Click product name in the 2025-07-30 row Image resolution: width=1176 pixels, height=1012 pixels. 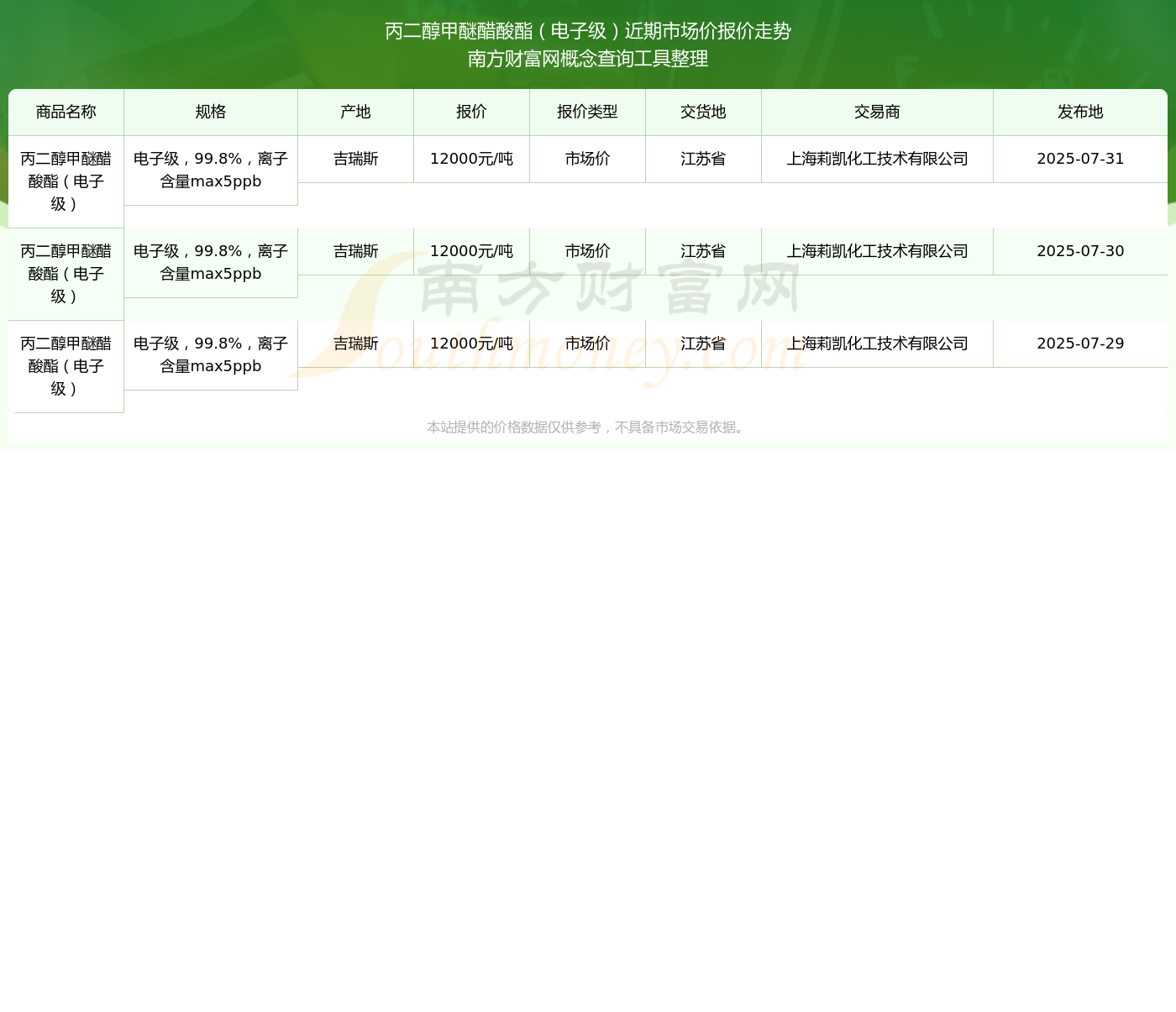coord(66,274)
